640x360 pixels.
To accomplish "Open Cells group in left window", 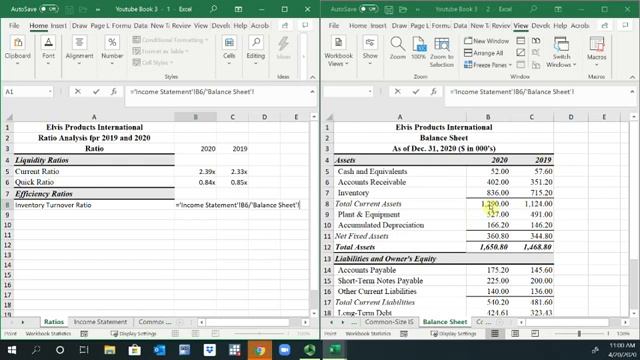I will (x=229, y=51).
